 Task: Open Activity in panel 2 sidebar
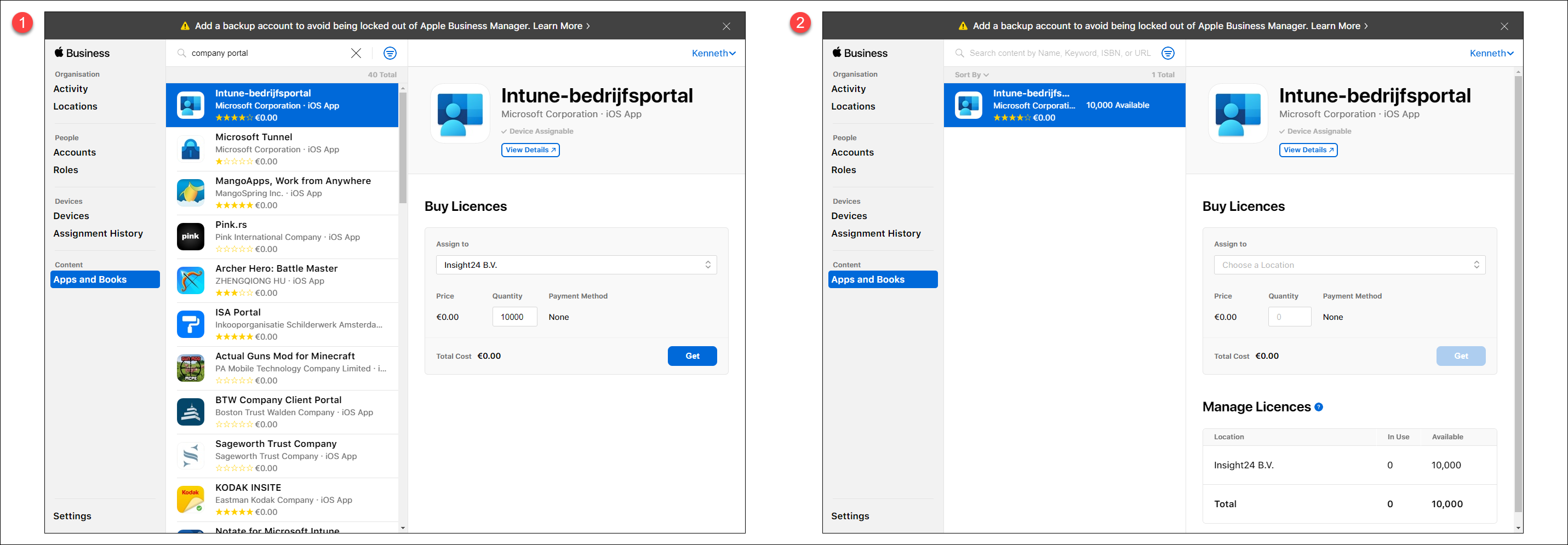849,89
